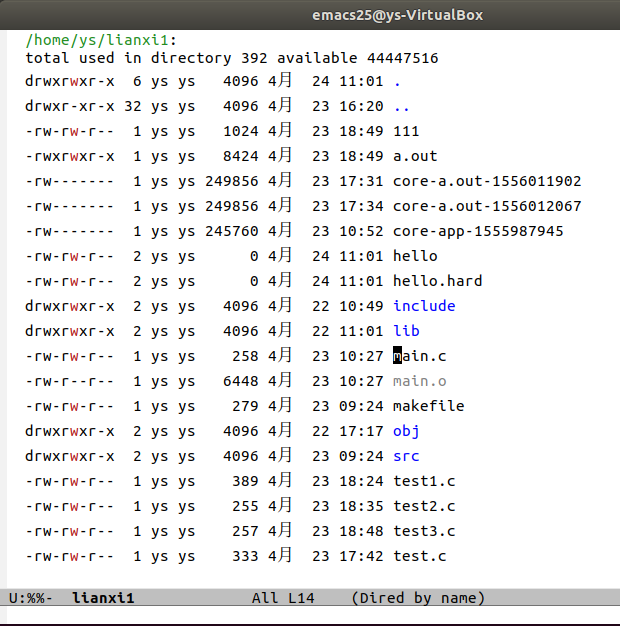Open the obj directory entry
Viewport: 620px width, 626px height.
point(406,431)
